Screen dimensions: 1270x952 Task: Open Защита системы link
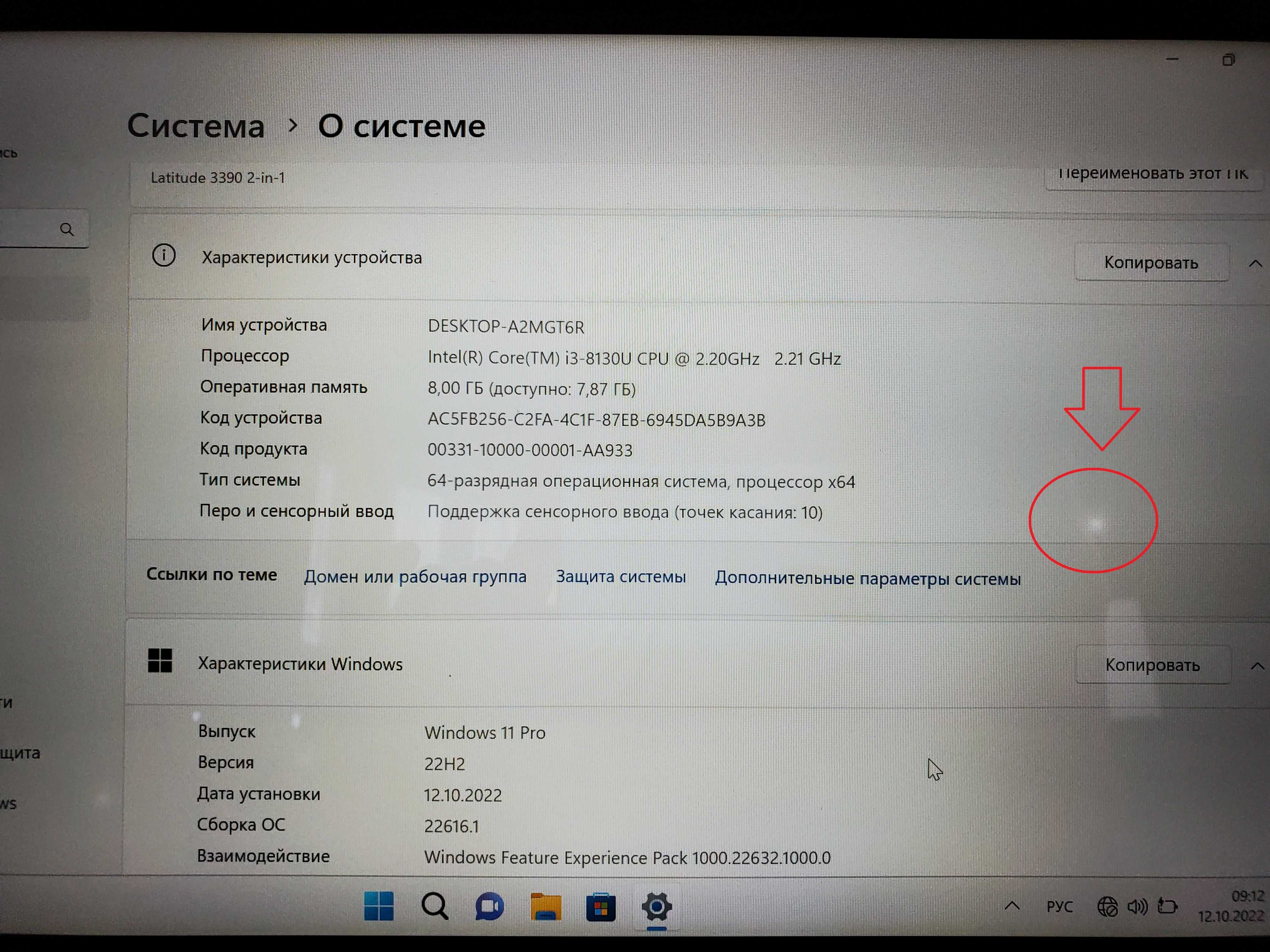[621, 576]
